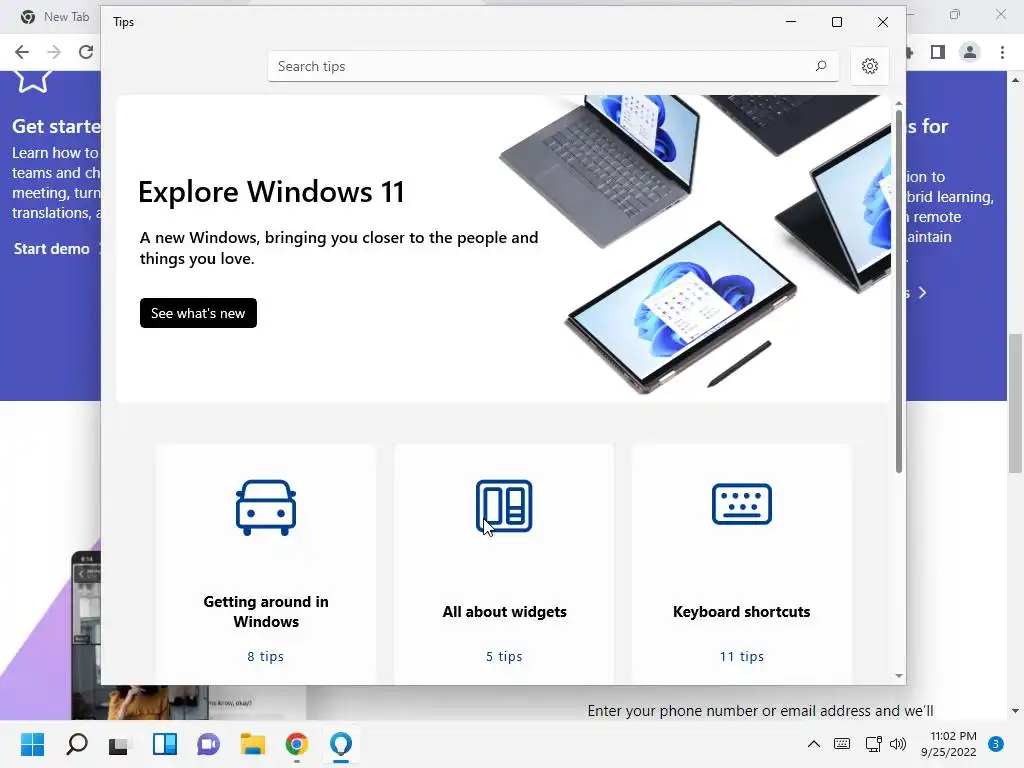Click the Tips lightbulb taskbar icon
1024x768 pixels.
point(340,744)
